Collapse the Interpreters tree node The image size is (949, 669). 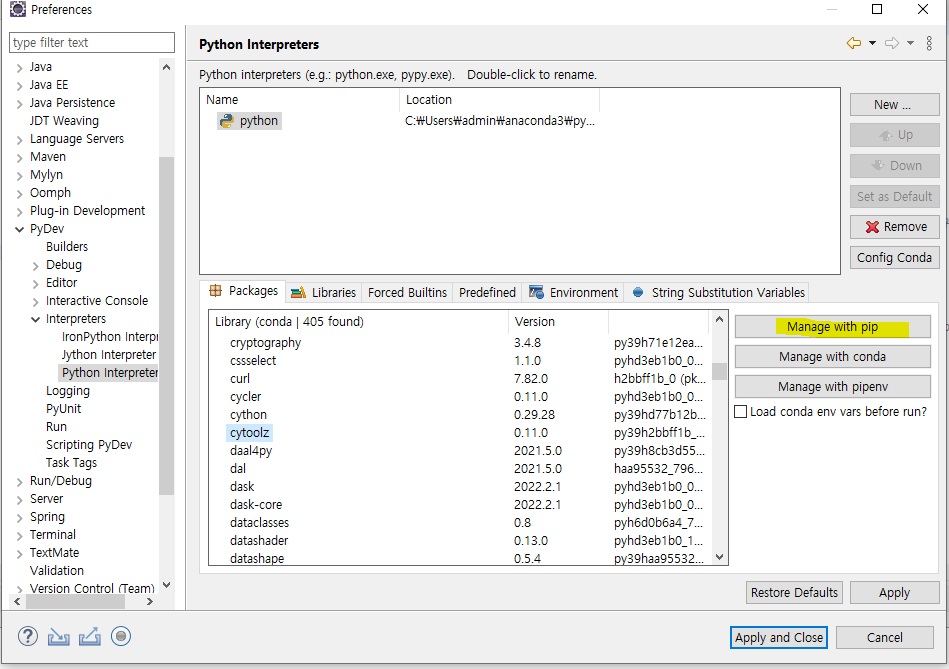tap(36, 320)
